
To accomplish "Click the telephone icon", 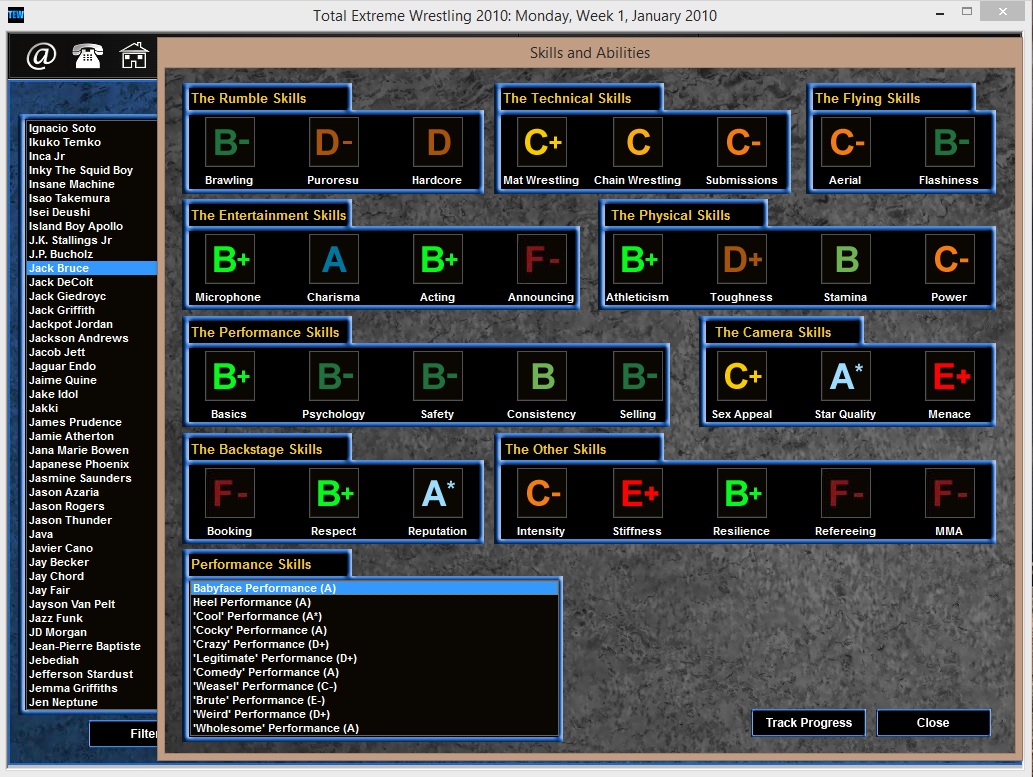I will click(x=87, y=56).
